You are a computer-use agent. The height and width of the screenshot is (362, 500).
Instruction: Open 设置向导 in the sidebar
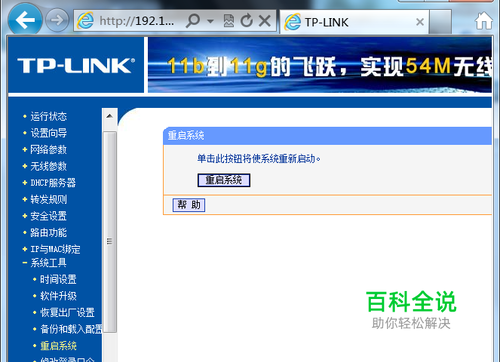[x=48, y=133]
